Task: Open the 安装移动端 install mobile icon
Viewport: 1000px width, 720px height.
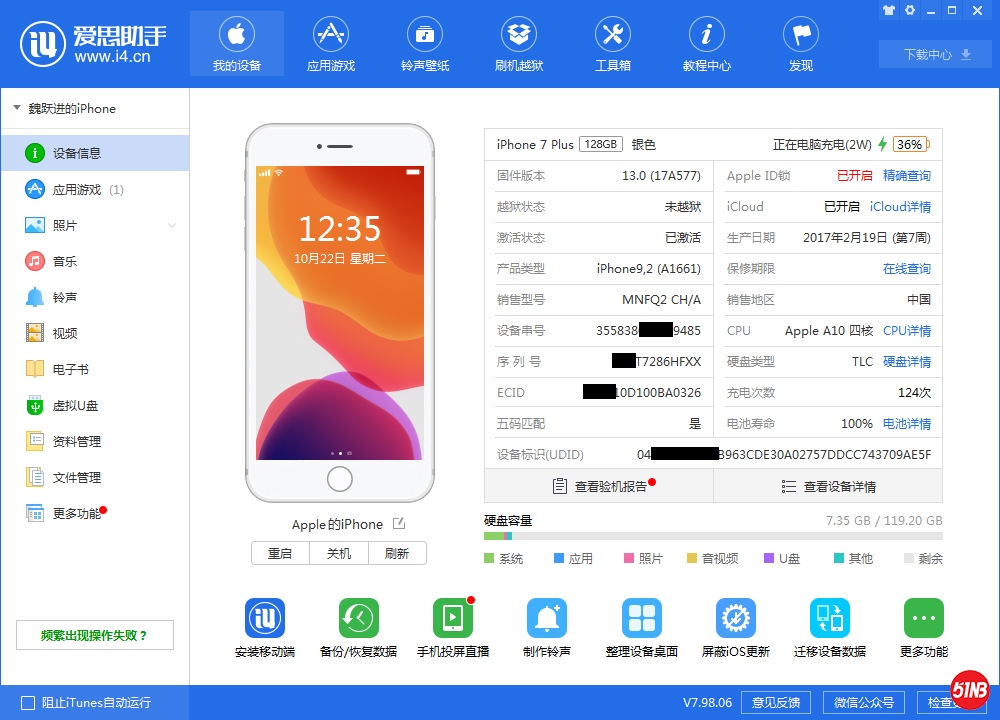Action: [265, 619]
